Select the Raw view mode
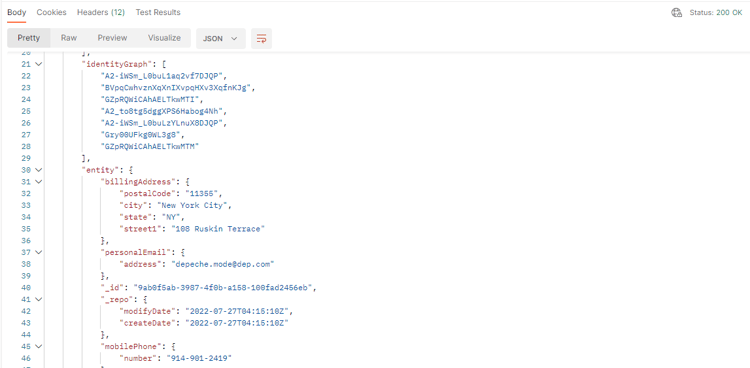The width and height of the screenshot is (750, 368). (69, 38)
